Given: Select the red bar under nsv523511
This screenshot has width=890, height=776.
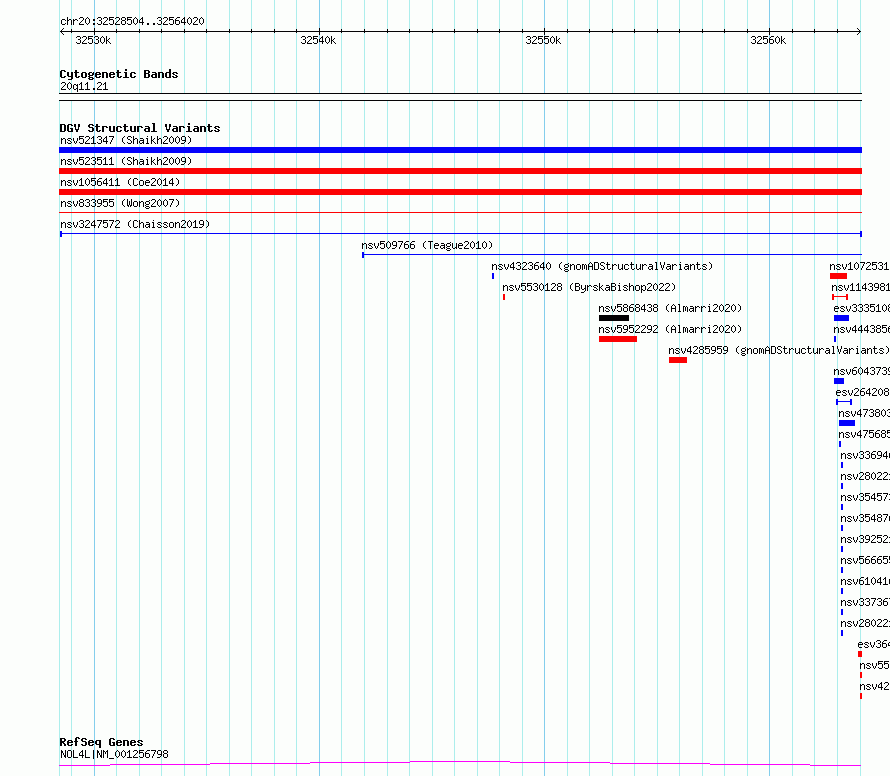Looking at the screenshot, I should [x=460, y=171].
